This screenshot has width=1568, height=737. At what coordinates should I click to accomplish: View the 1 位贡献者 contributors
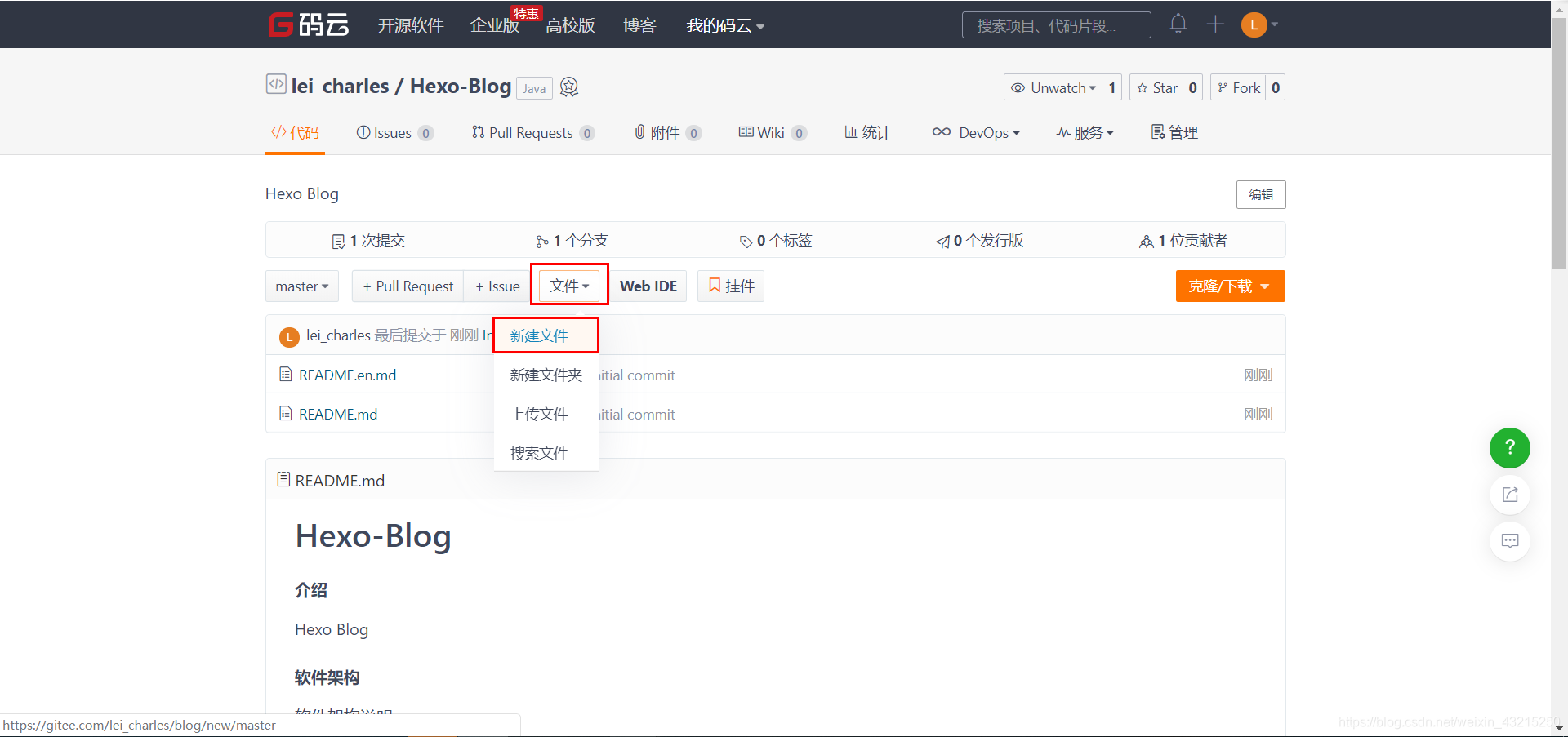(1183, 241)
